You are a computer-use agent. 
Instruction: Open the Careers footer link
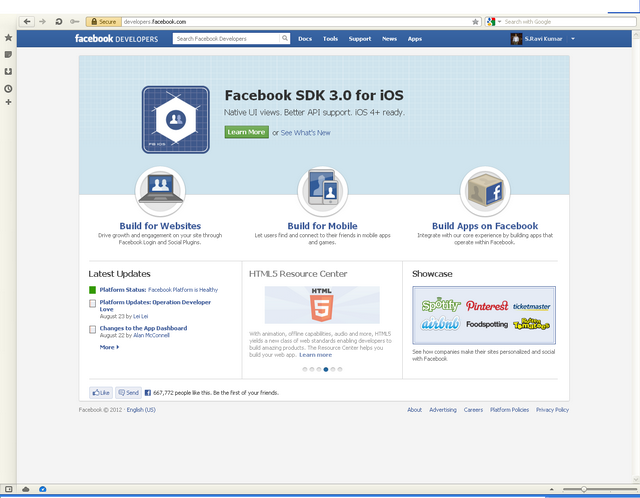(x=473, y=410)
